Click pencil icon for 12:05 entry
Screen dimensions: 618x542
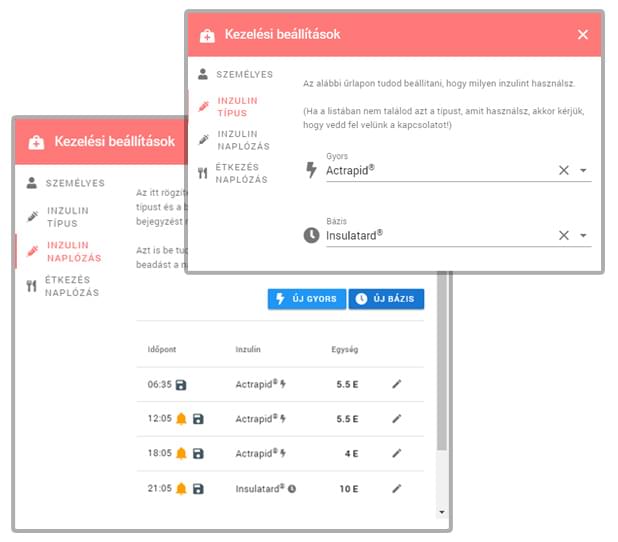(x=397, y=419)
